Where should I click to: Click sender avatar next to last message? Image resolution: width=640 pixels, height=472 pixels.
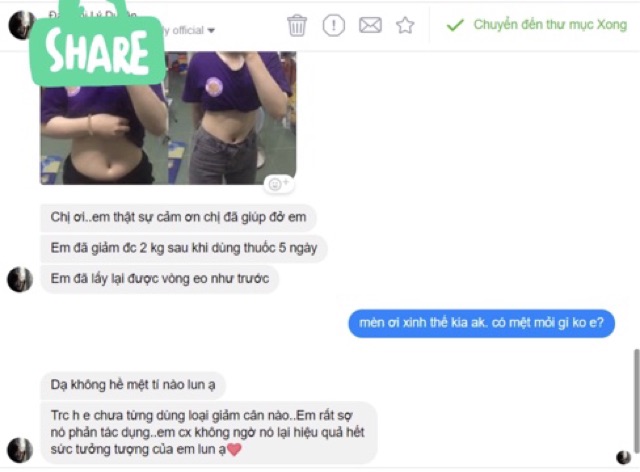click(20, 450)
